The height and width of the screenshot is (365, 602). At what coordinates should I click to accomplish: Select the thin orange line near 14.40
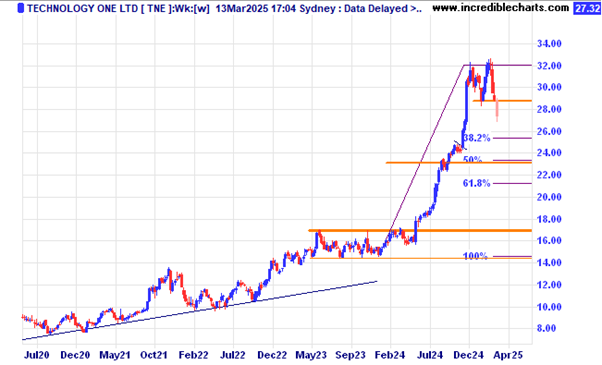point(421,258)
